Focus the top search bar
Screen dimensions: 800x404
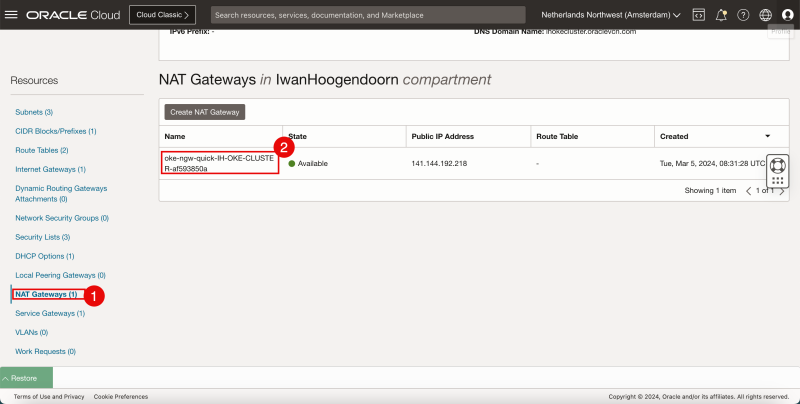(x=368, y=15)
